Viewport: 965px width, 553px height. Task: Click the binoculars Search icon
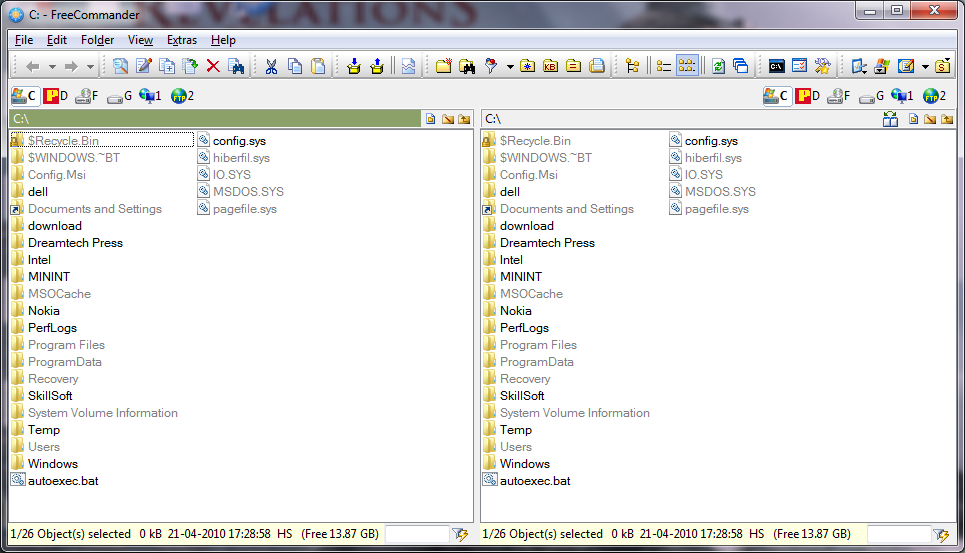[x=467, y=66]
